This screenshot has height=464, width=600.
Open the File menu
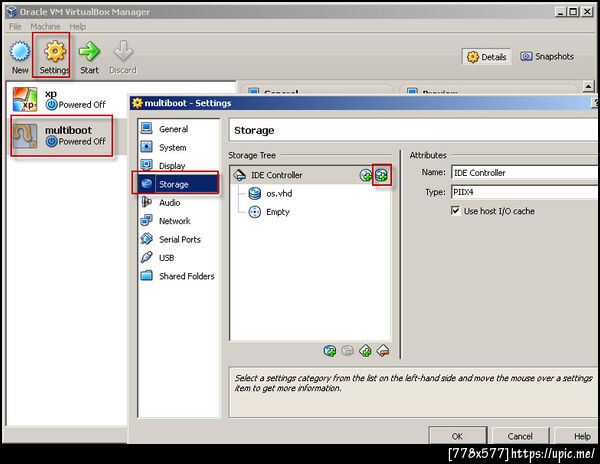(15, 26)
